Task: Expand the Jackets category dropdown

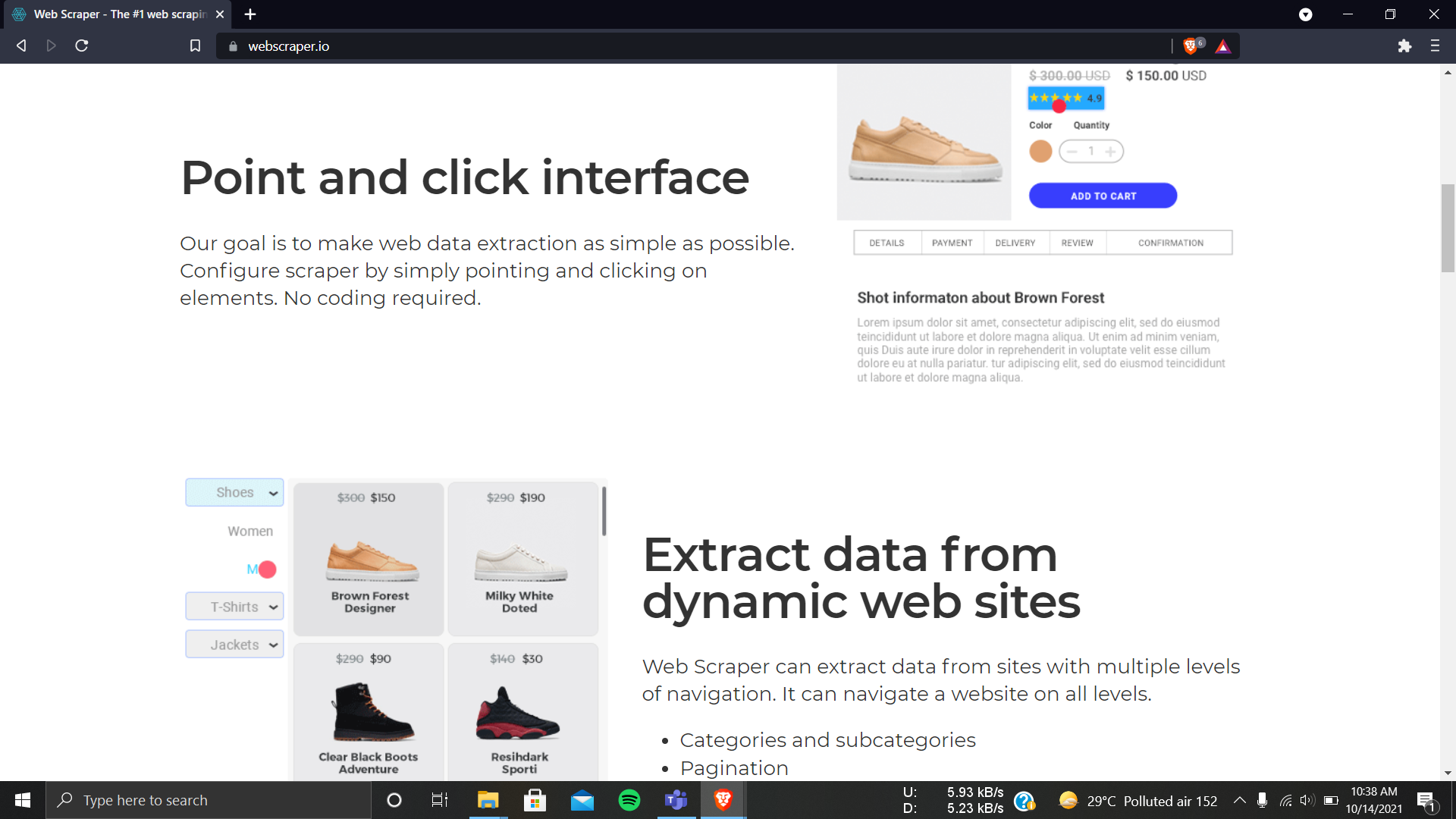Action: pyautogui.click(x=235, y=645)
